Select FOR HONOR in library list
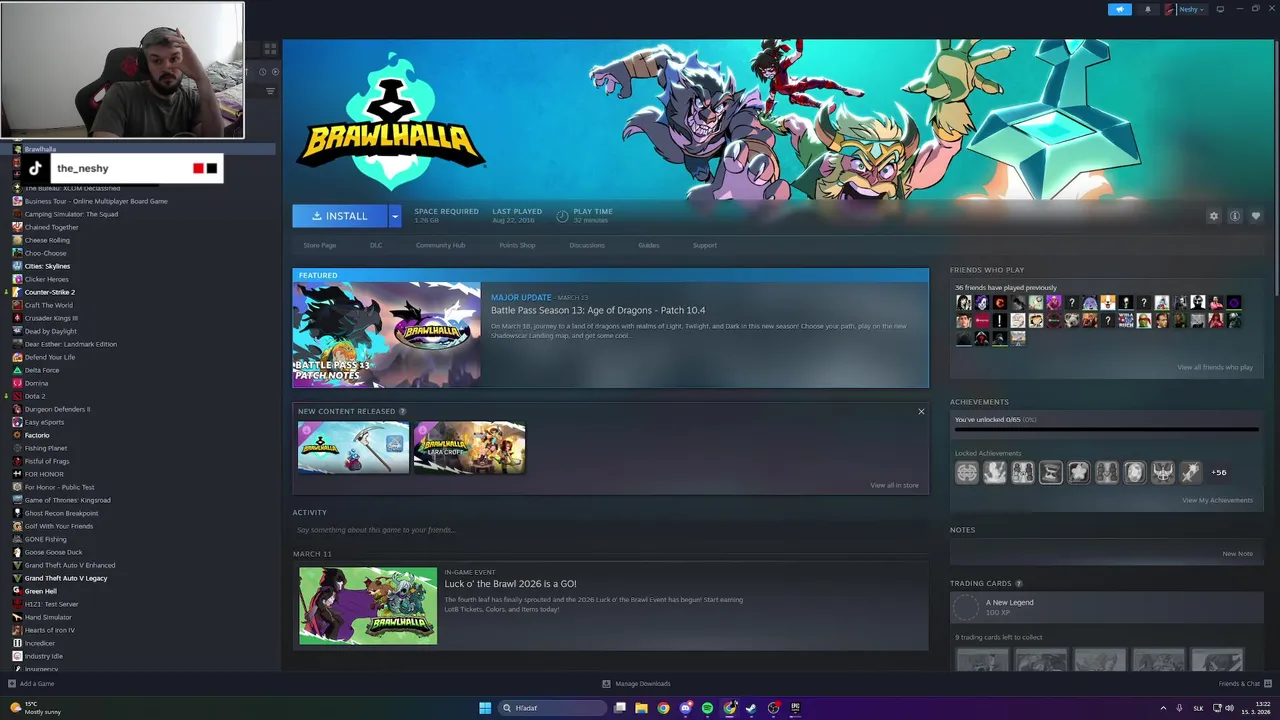The width and height of the screenshot is (1280, 720). 44,474
